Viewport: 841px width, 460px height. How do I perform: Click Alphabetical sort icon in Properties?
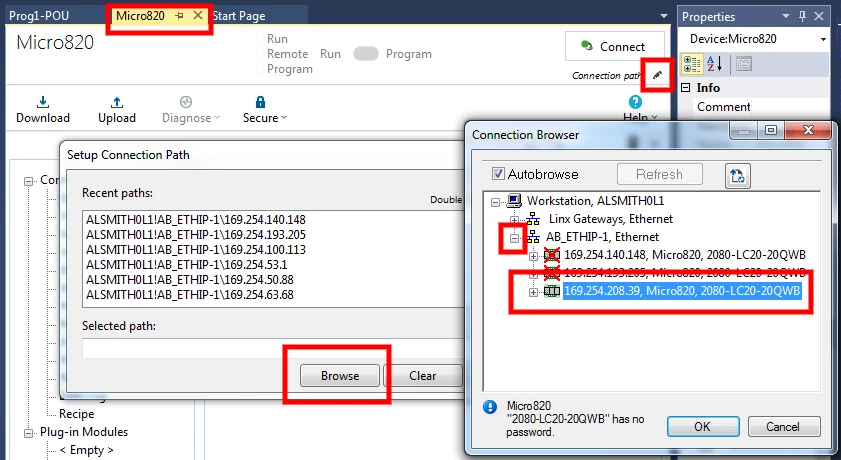click(714, 64)
